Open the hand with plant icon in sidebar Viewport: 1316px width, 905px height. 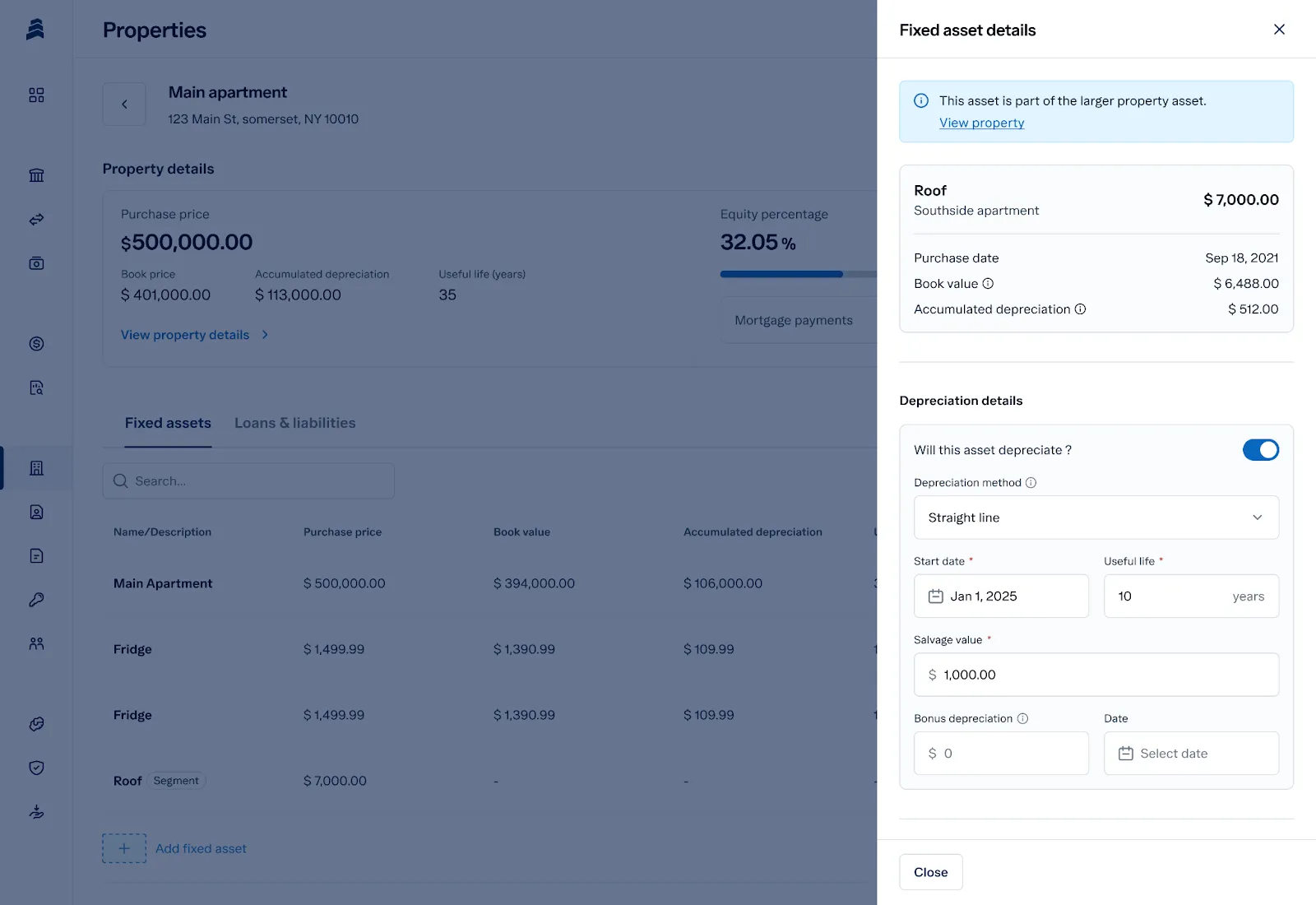coord(36,812)
